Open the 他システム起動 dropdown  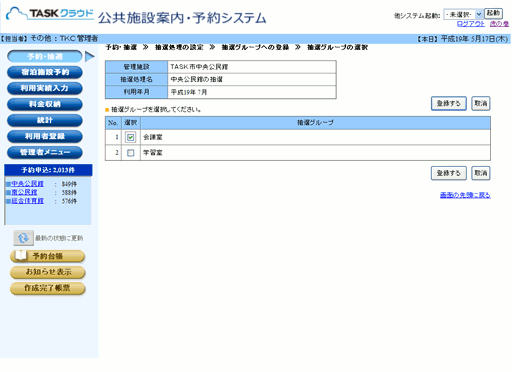point(463,14)
